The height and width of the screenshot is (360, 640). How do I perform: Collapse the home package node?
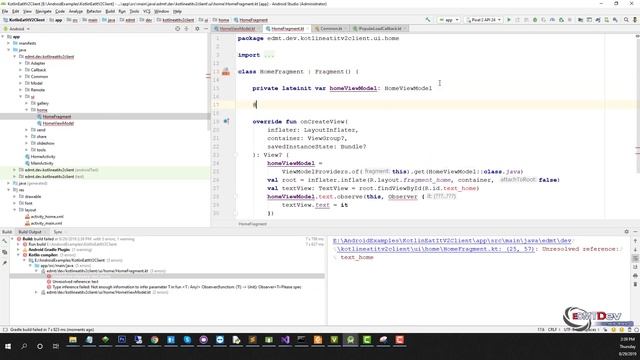pyautogui.click(x=27, y=110)
